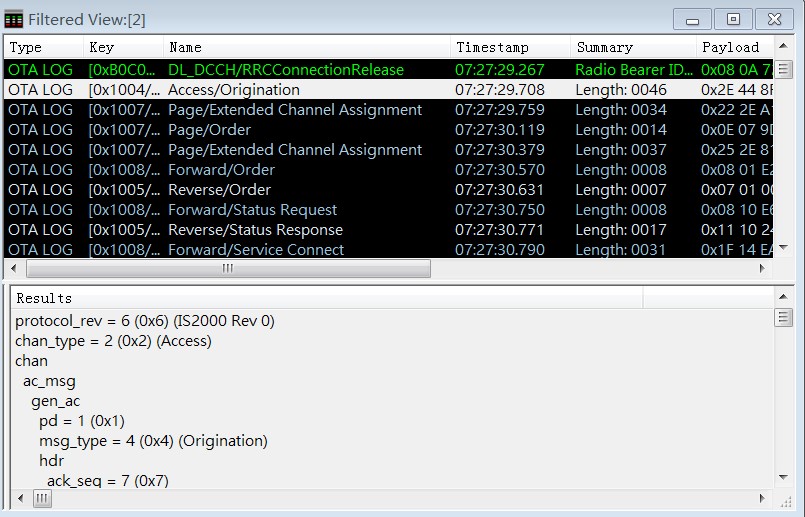Select the chan_type = 2 (Access) line
This screenshot has width=805, height=517.
[x=113, y=341]
